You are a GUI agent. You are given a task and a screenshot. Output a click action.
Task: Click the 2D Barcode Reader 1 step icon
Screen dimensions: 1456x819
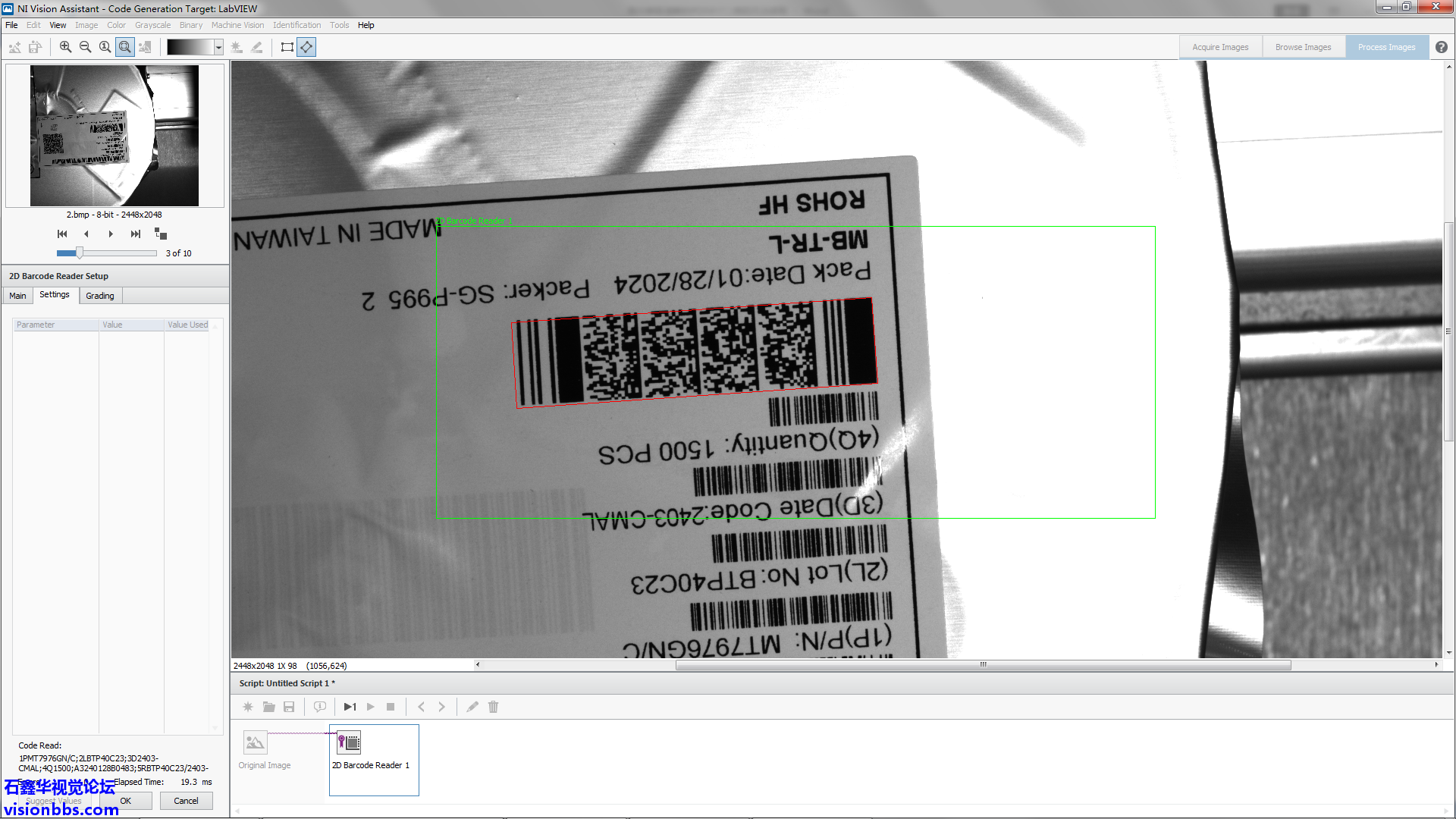pyautogui.click(x=349, y=742)
